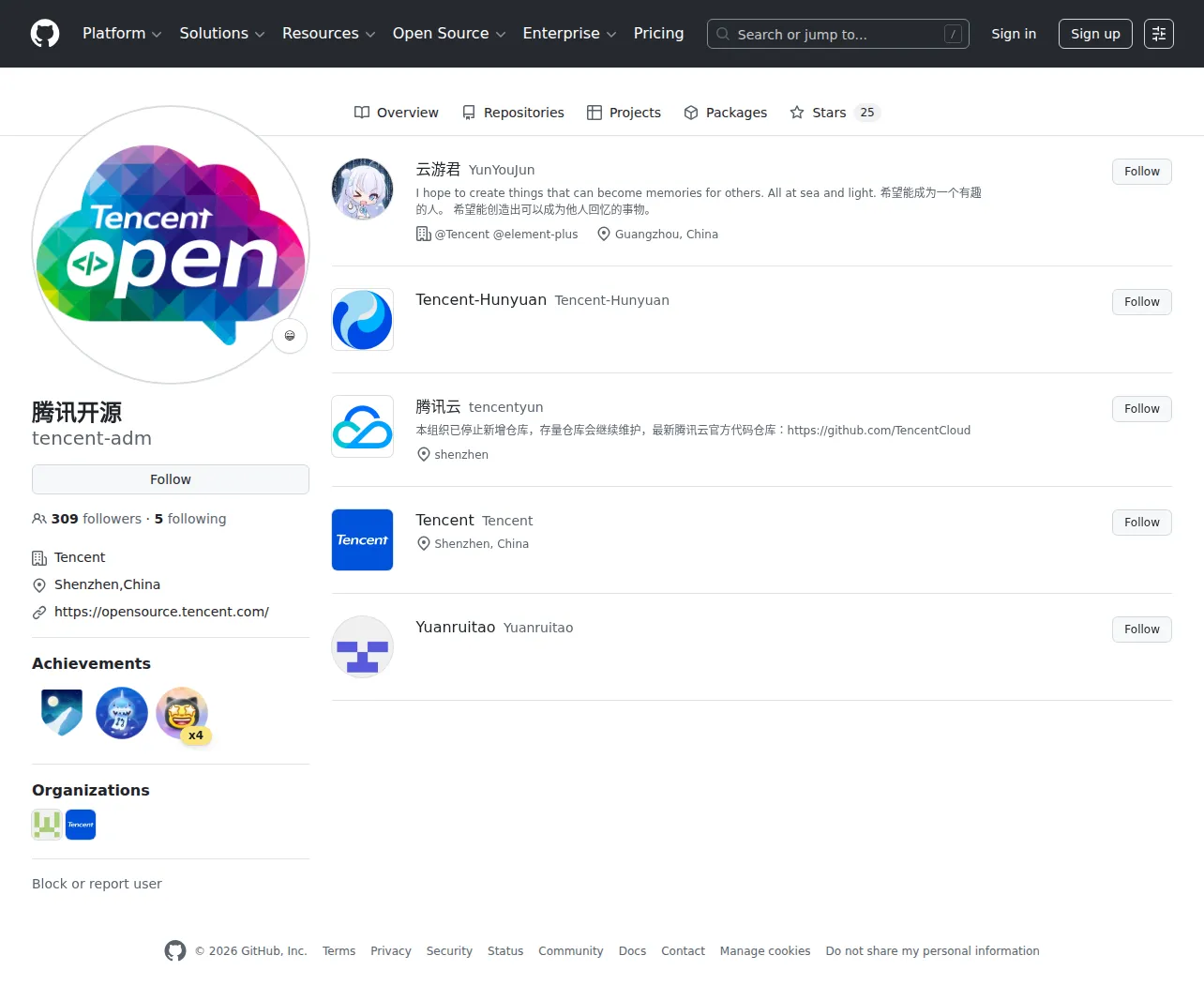Image resolution: width=1204 pixels, height=1001 pixels.
Task: Click the Block or report user link
Action: point(97,884)
